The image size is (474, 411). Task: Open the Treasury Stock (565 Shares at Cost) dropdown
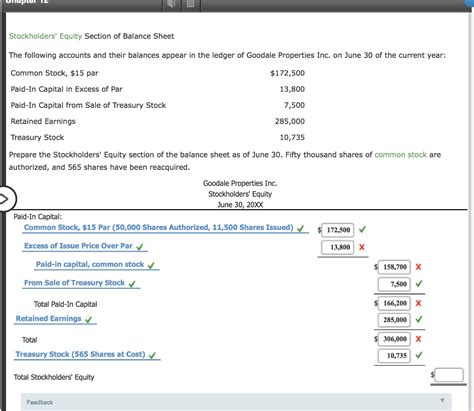[87, 355]
